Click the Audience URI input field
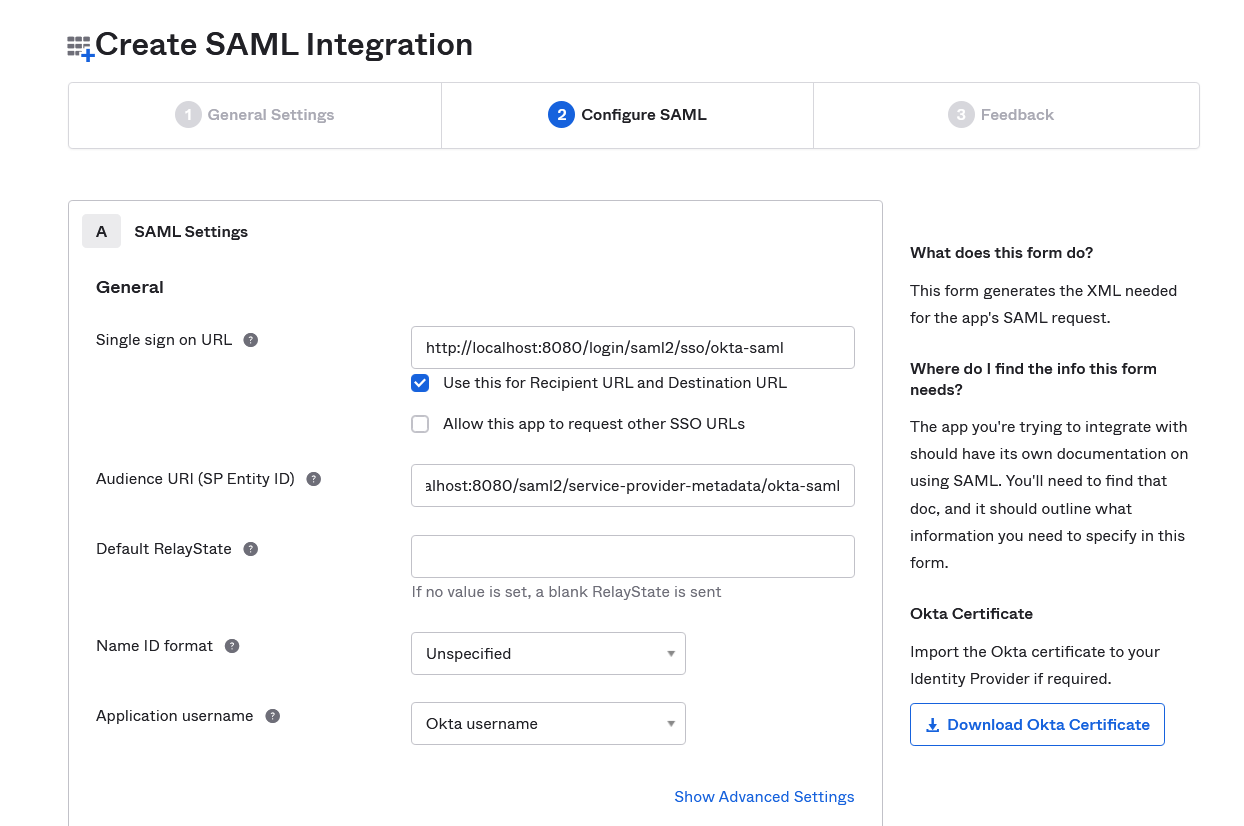The image size is (1244, 826). [632, 485]
